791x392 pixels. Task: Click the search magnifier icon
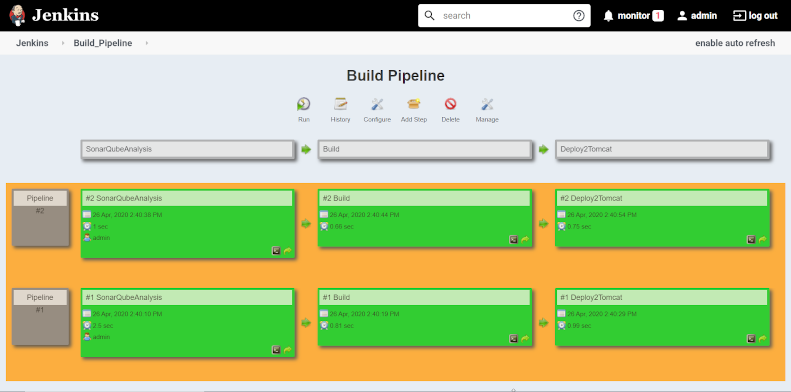coord(429,16)
